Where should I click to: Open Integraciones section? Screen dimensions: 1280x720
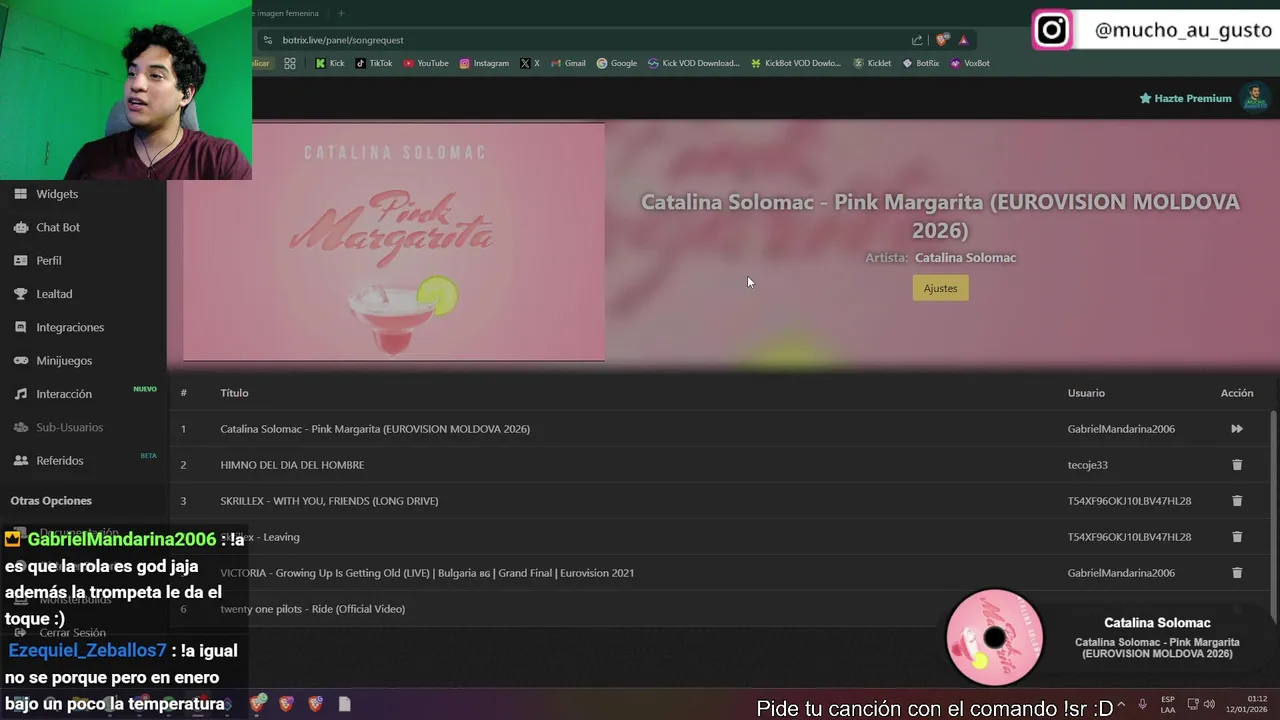[70, 327]
